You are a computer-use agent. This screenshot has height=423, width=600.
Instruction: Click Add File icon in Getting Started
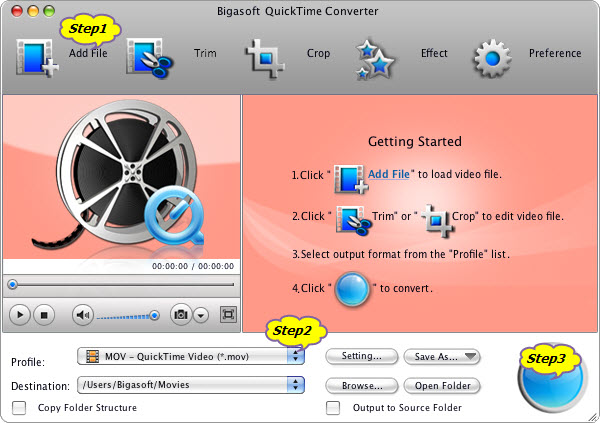(351, 178)
